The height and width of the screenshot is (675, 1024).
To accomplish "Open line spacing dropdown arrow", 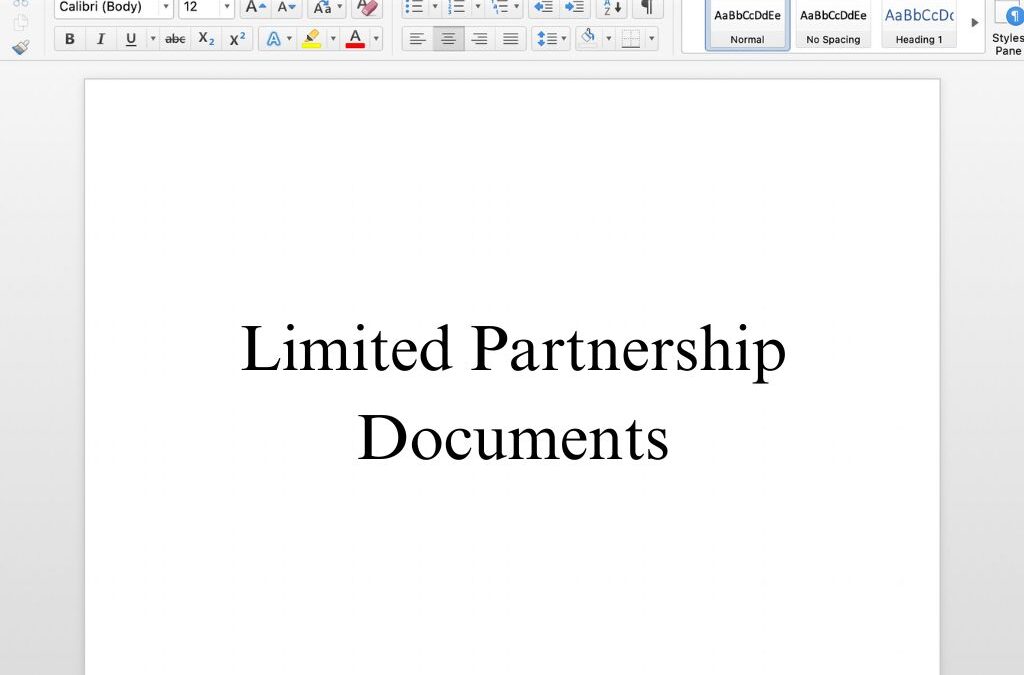I will coord(564,39).
